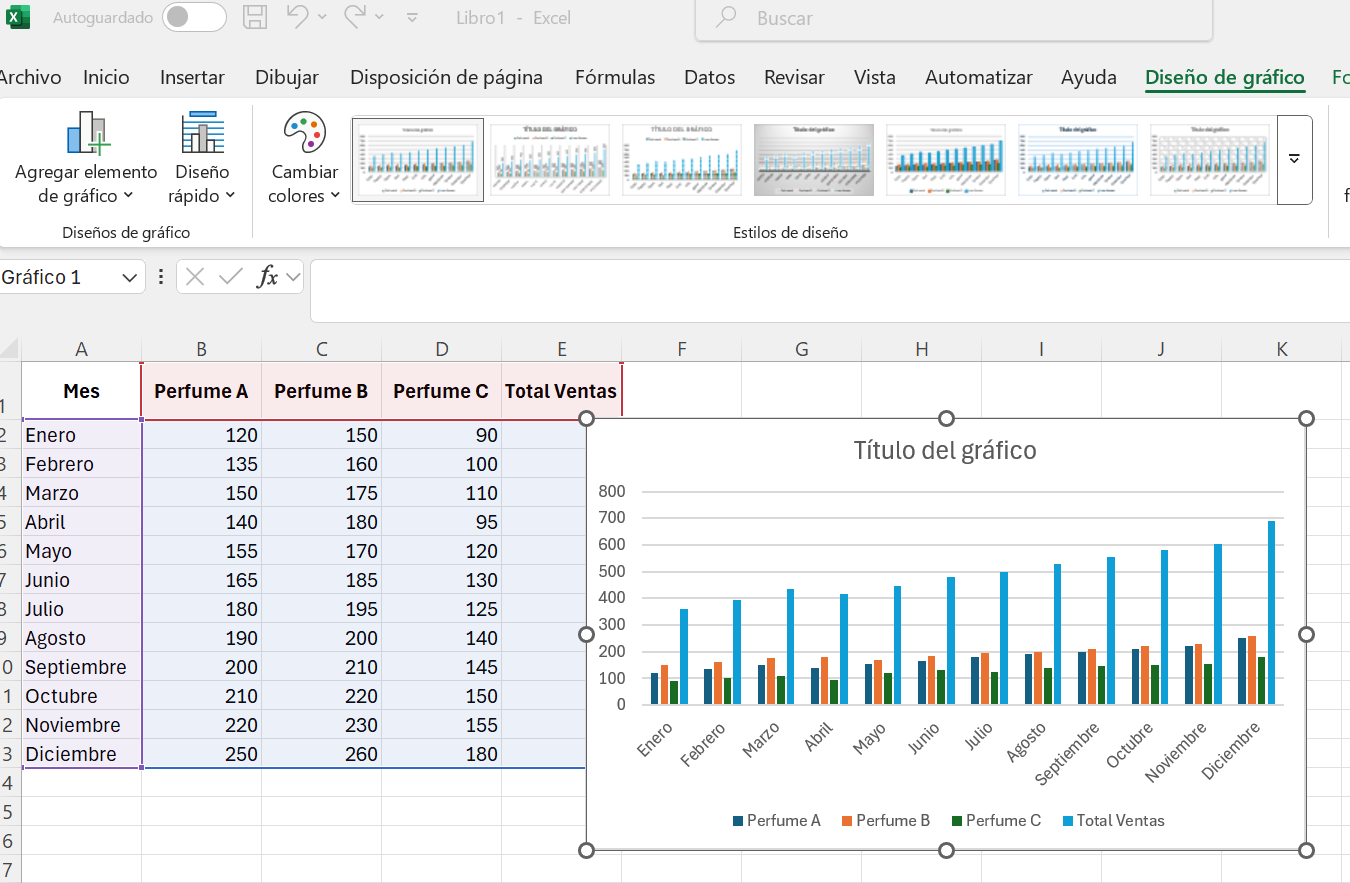Open the Insertar ribbon tab
1350x883 pixels.
coord(192,77)
